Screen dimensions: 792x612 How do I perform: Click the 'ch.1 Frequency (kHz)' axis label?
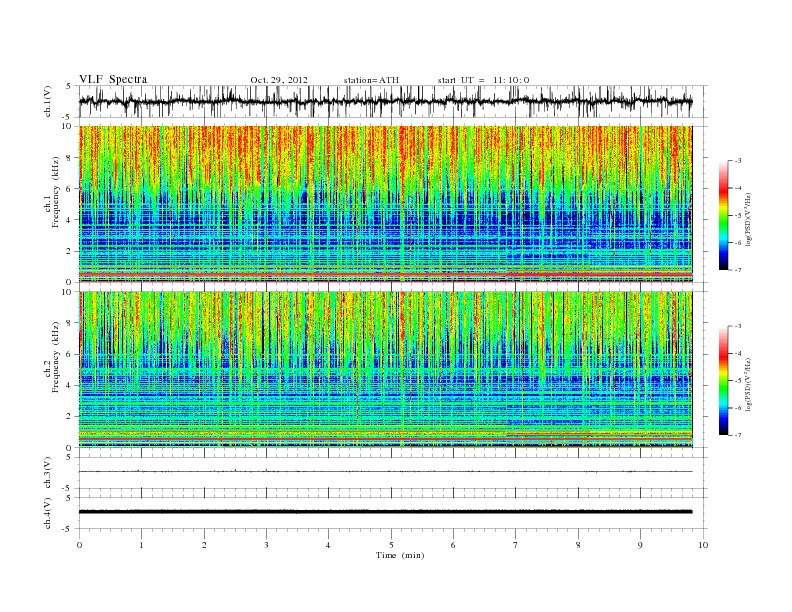[51, 194]
